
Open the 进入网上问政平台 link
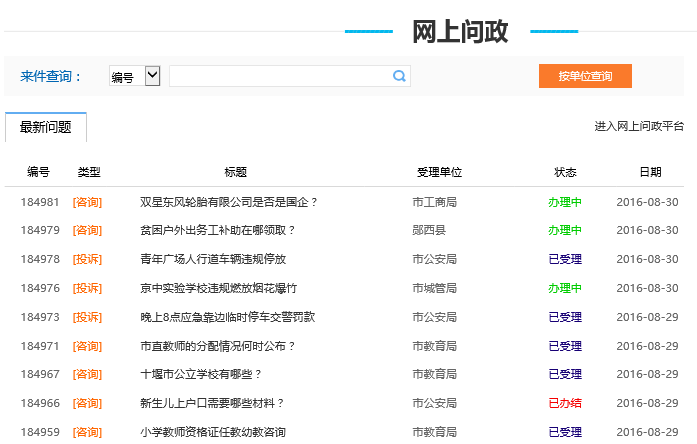pyautogui.click(x=639, y=126)
